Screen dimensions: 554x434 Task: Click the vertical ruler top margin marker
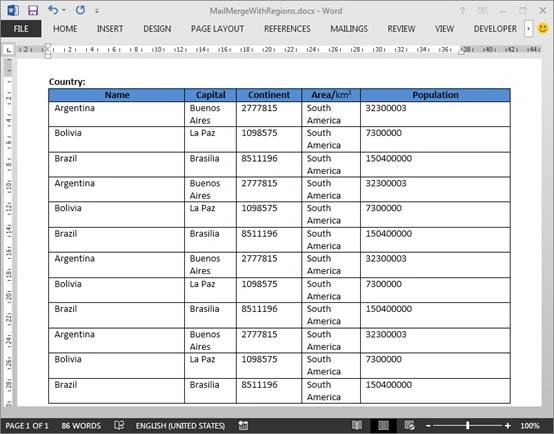8,68
